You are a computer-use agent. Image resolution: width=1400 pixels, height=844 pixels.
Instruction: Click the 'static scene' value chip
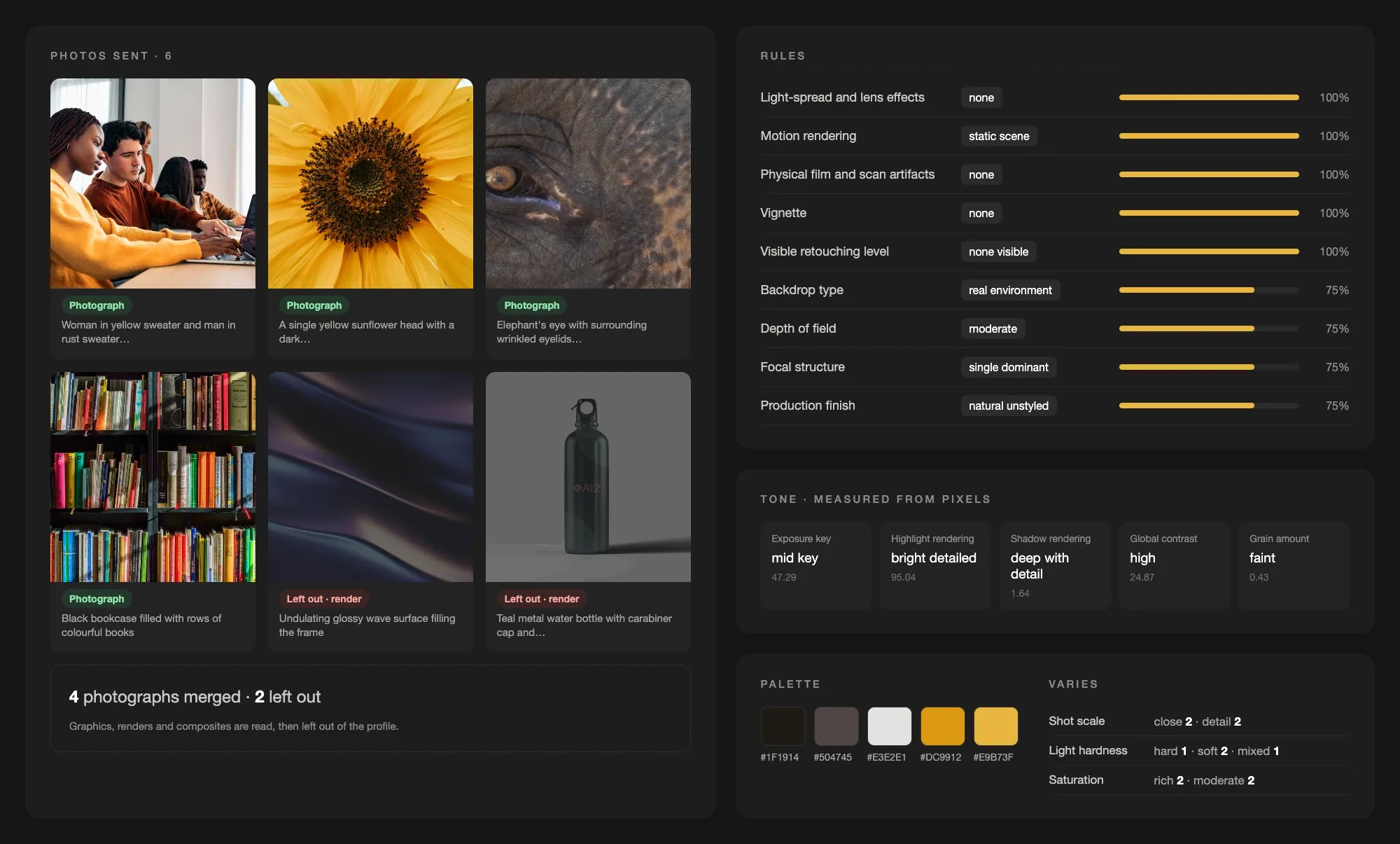tap(999, 136)
